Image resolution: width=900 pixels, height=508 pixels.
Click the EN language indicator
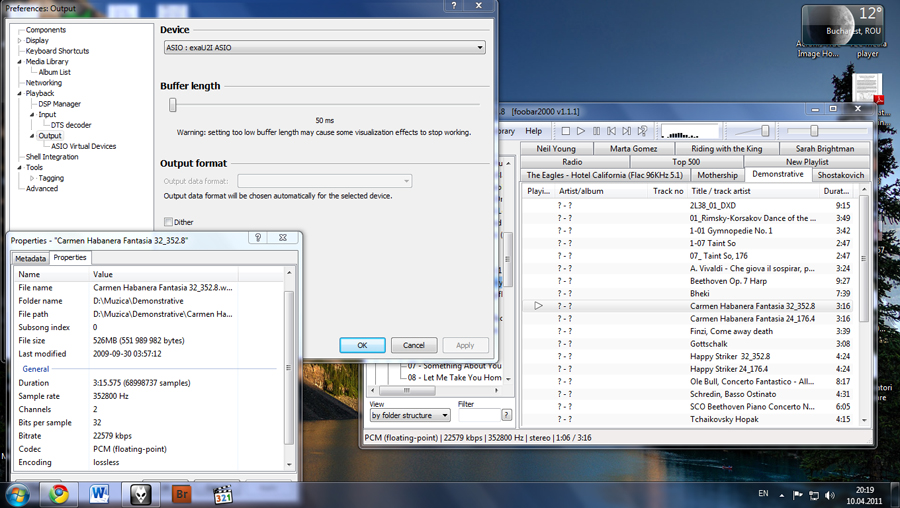pos(763,494)
